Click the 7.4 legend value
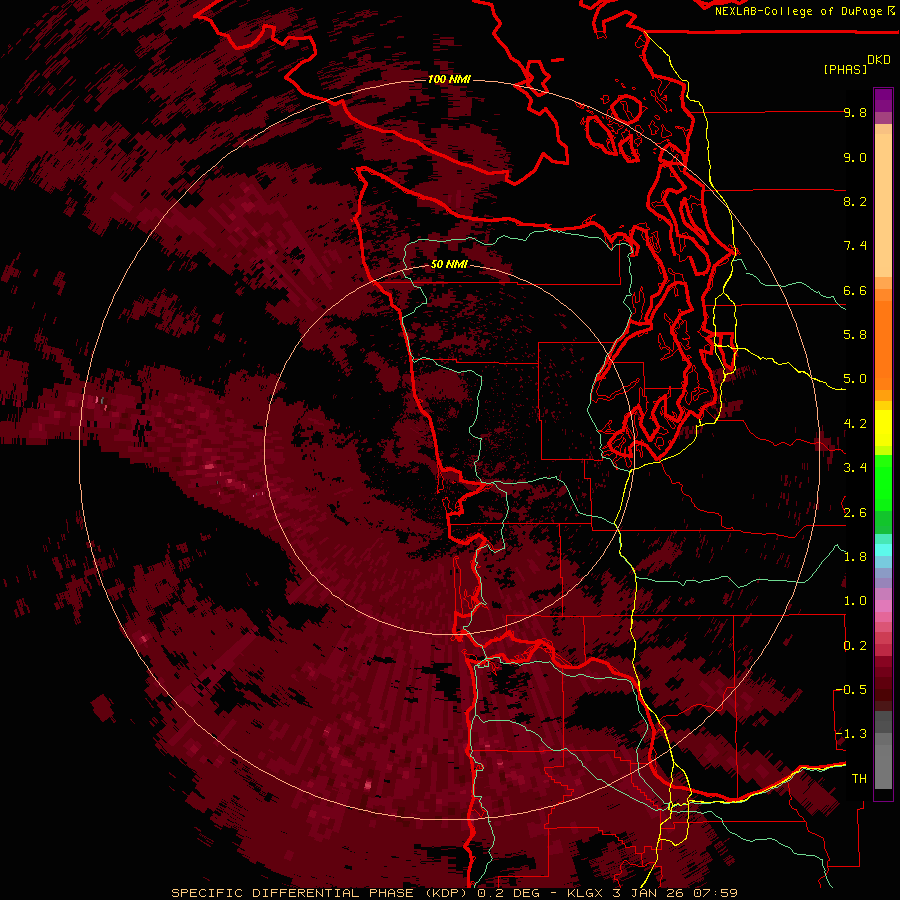900x900 pixels. coord(855,246)
